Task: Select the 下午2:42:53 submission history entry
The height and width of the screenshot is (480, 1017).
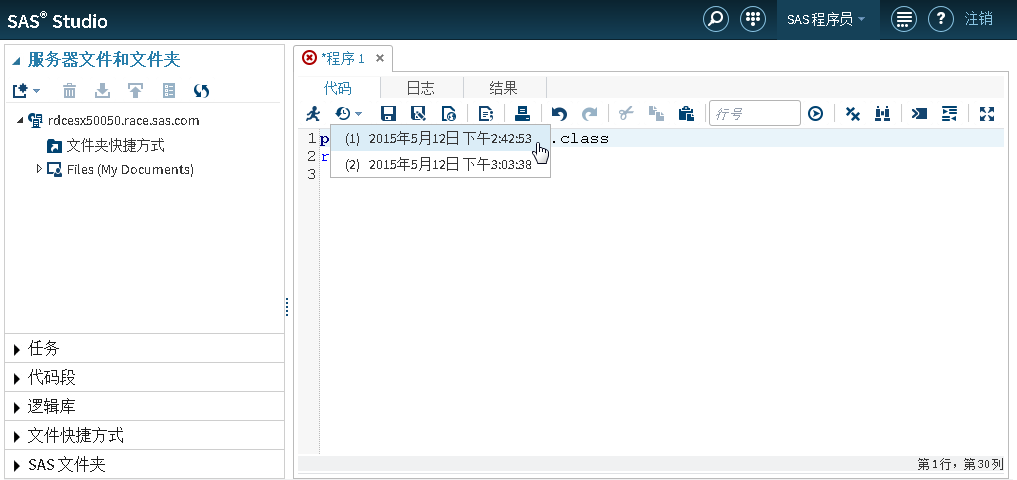Action: pyautogui.click(x=439, y=138)
